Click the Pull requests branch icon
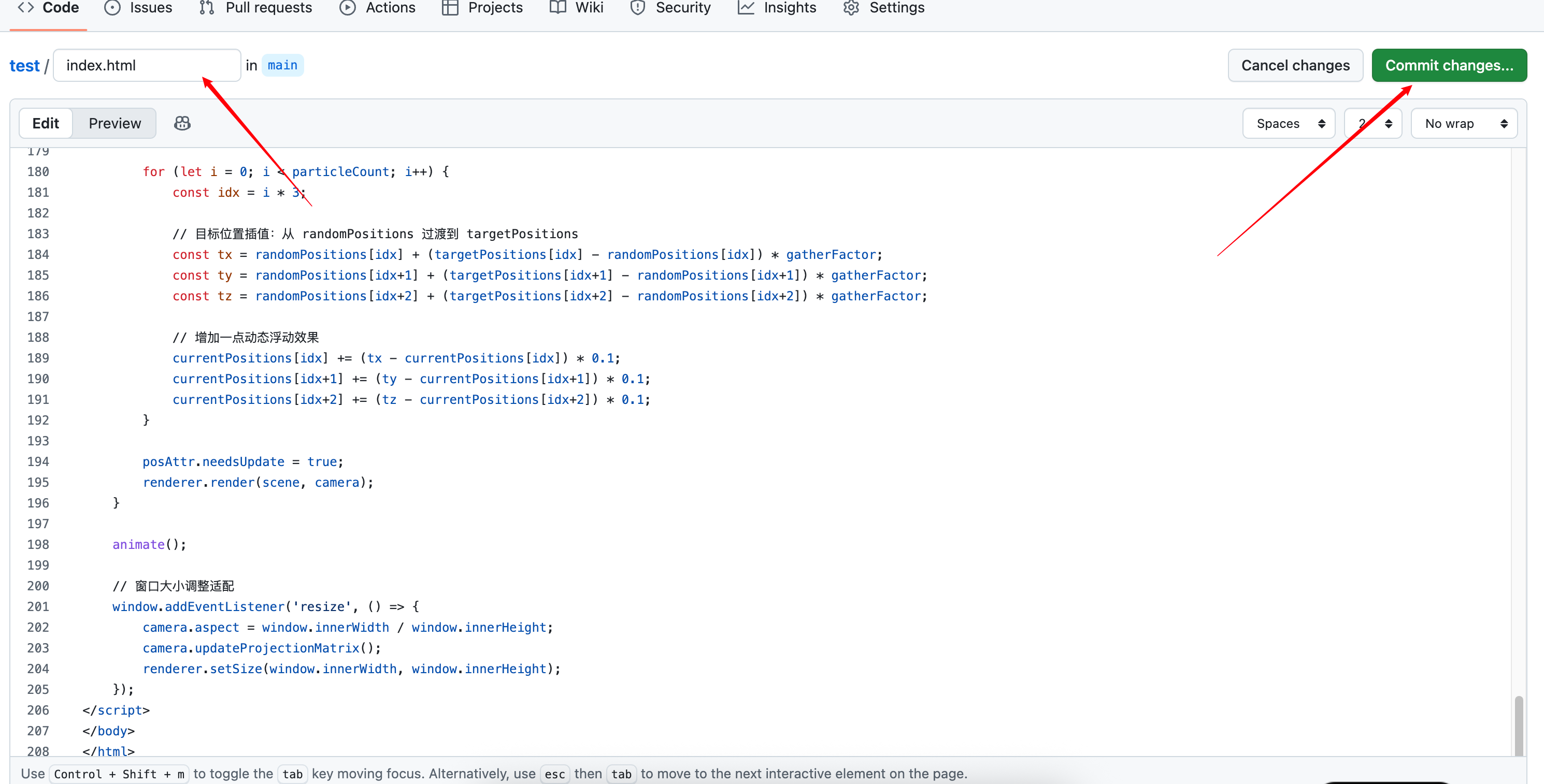The height and width of the screenshot is (784, 1544). click(x=207, y=7)
